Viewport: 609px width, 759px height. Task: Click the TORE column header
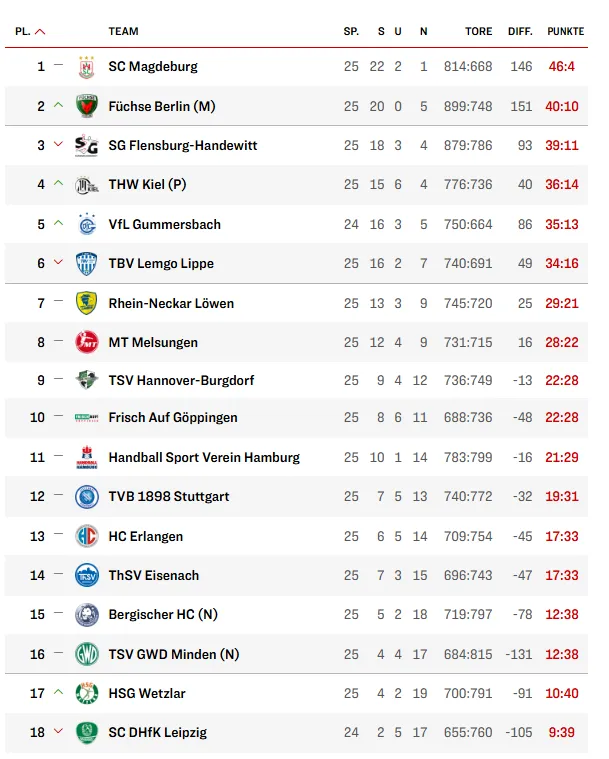pos(478,32)
